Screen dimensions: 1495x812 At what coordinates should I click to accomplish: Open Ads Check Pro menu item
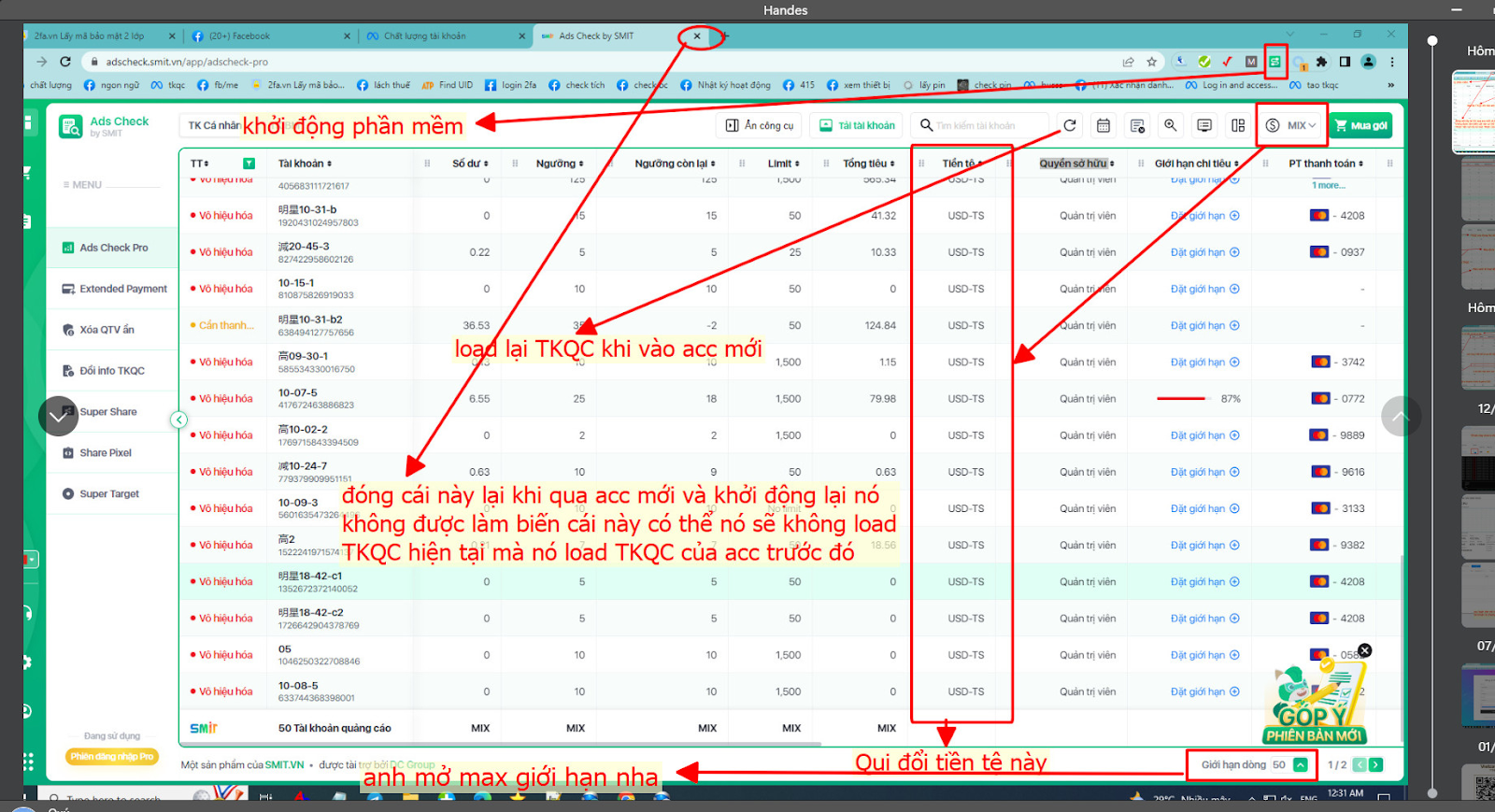point(112,248)
